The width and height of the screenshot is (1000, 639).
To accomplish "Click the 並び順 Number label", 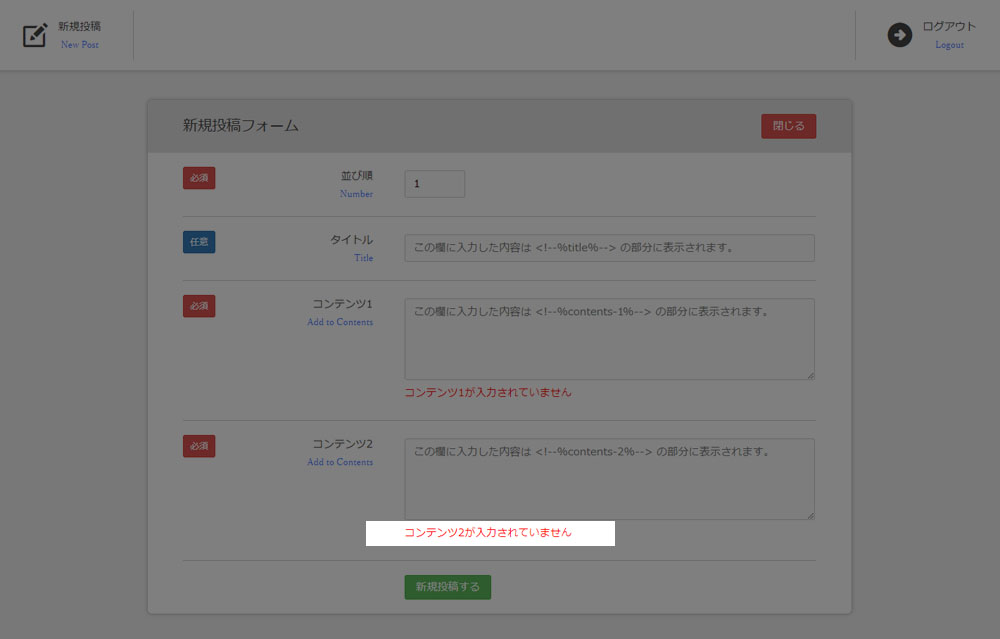I will 356,184.
